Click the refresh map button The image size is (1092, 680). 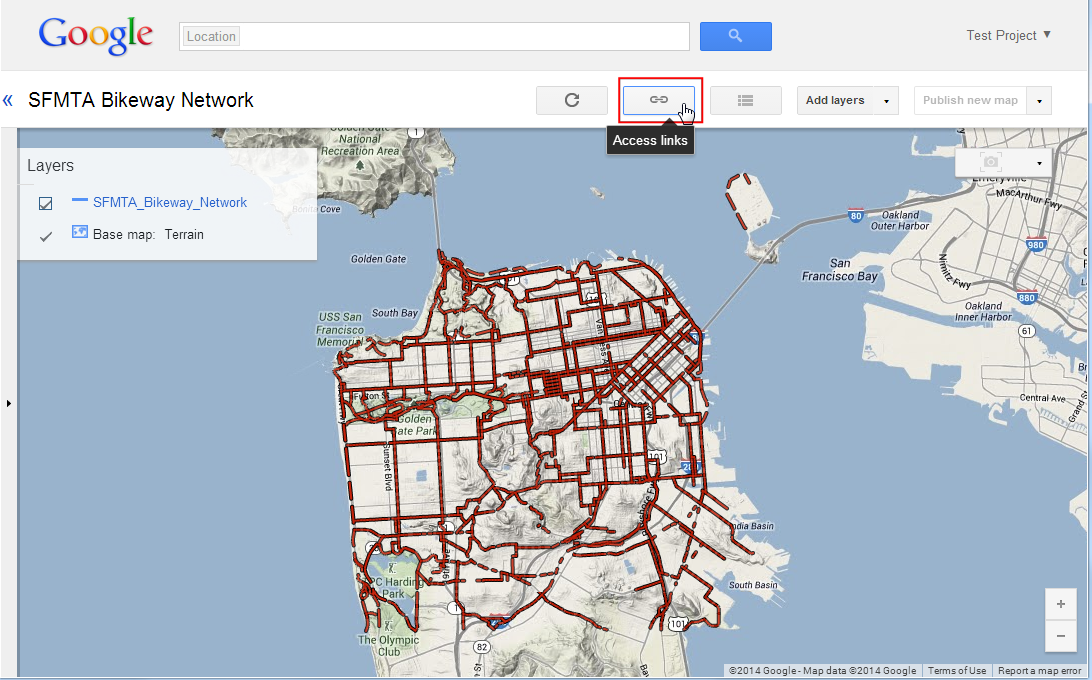572,100
